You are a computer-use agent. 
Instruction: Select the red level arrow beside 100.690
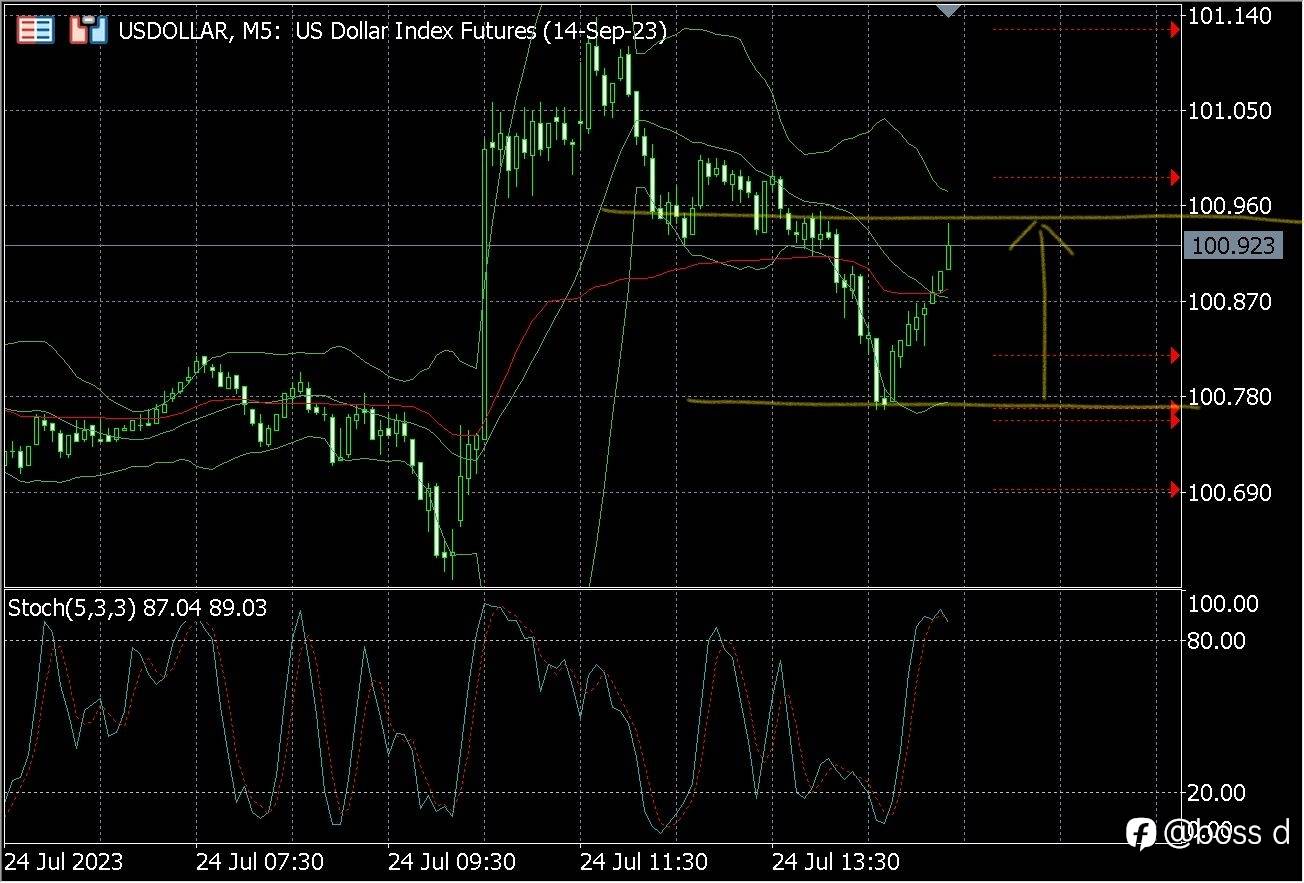pyautogui.click(x=1175, y=489)
